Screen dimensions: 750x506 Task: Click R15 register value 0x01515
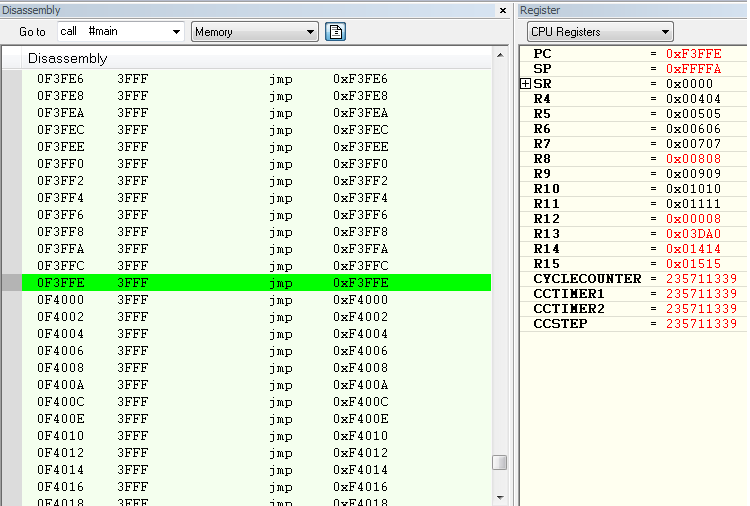694,264
